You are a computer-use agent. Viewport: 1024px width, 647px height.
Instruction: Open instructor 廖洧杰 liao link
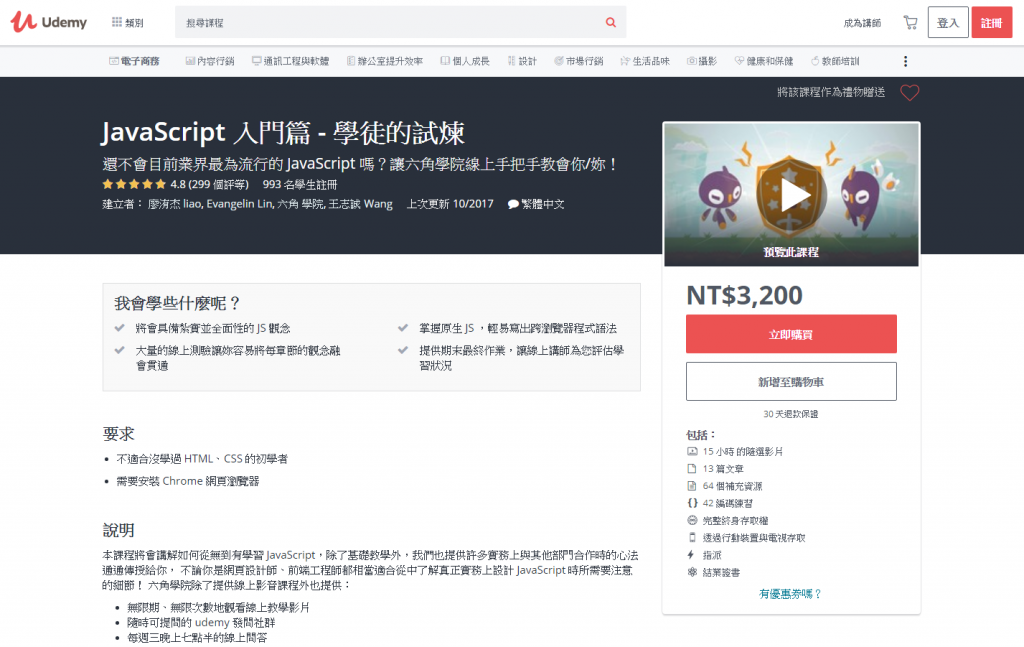[175, 204]
